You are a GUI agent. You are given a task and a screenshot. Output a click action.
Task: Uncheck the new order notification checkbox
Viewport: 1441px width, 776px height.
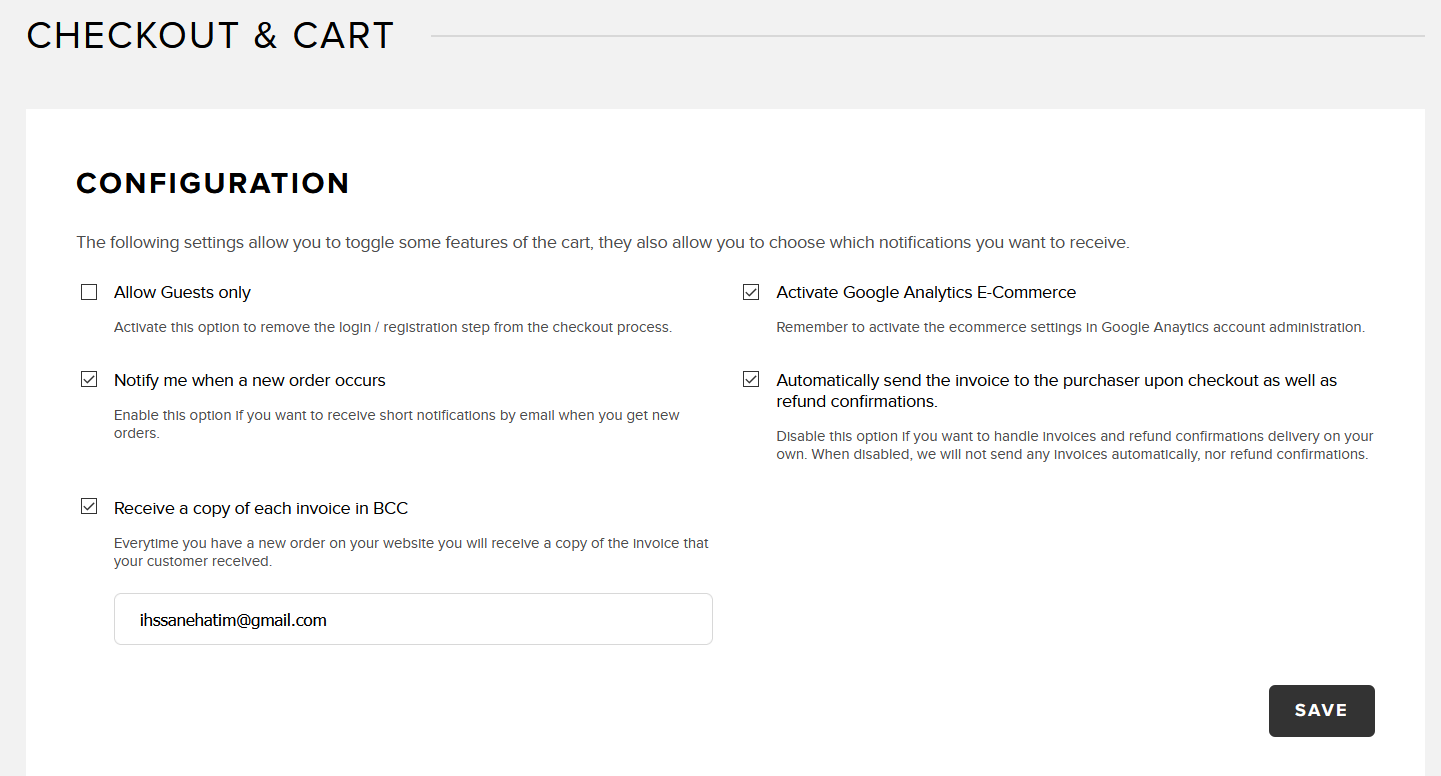pos(89,379)
